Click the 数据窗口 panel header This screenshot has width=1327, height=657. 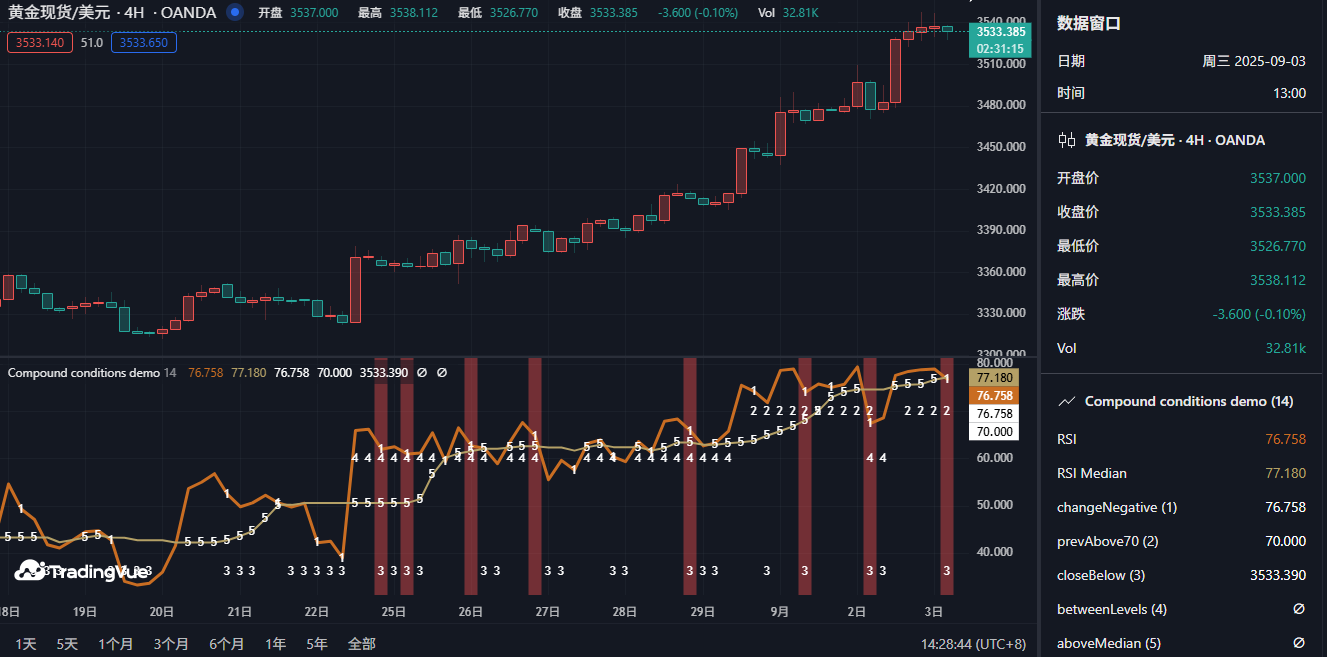point(1089,24)
